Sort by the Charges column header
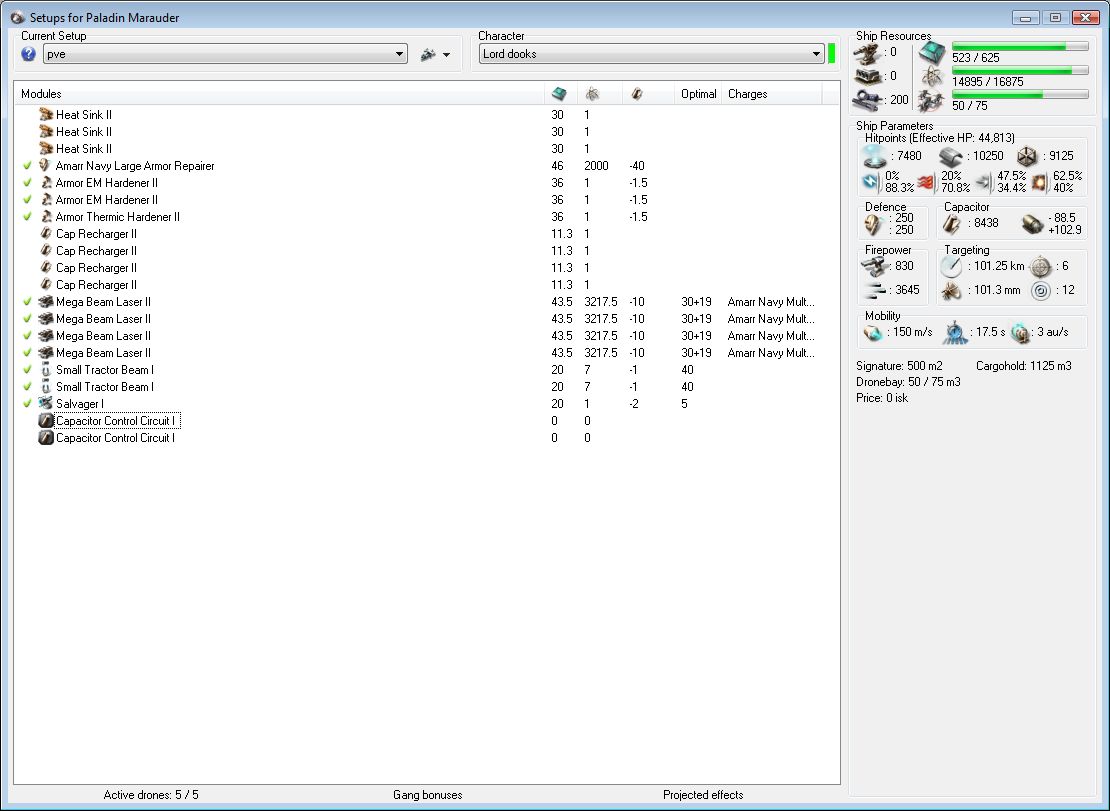 click(748, 93)
